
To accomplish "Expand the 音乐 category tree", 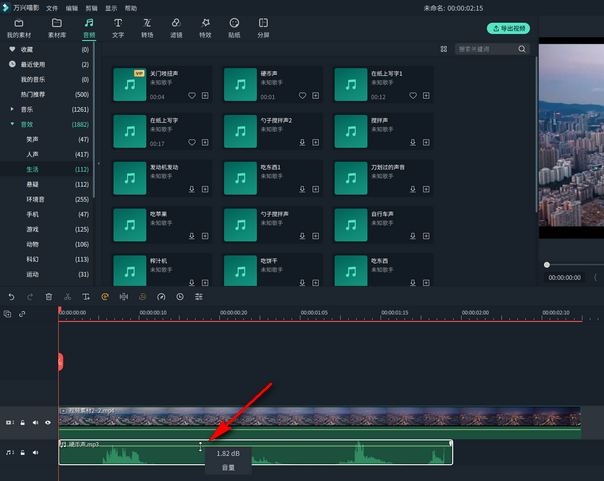I will click(x=12, y=109).
